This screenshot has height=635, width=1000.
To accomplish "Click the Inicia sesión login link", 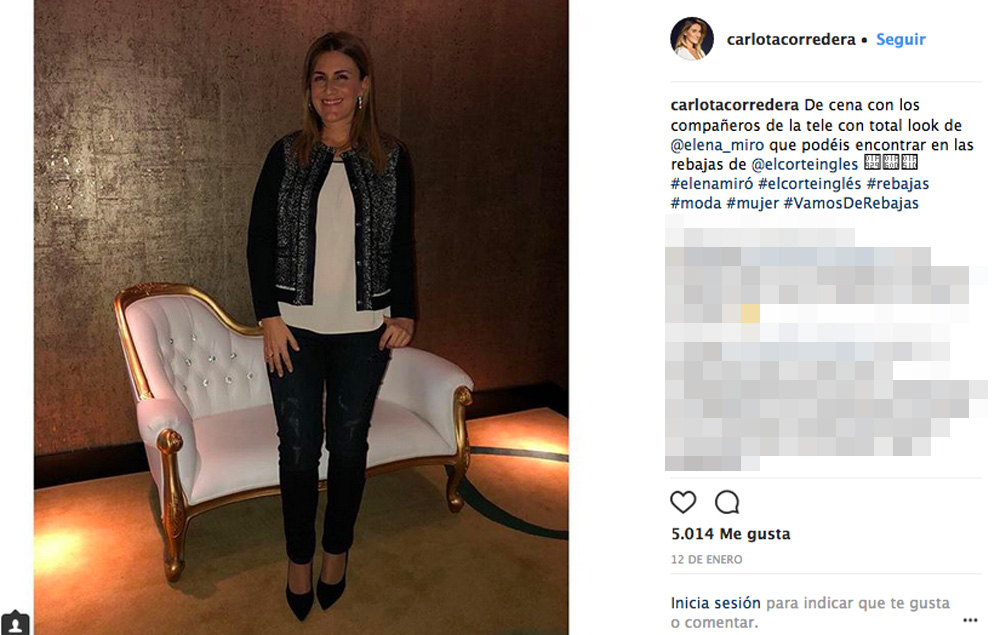I will pyautogui.click(x=716, y=602).
